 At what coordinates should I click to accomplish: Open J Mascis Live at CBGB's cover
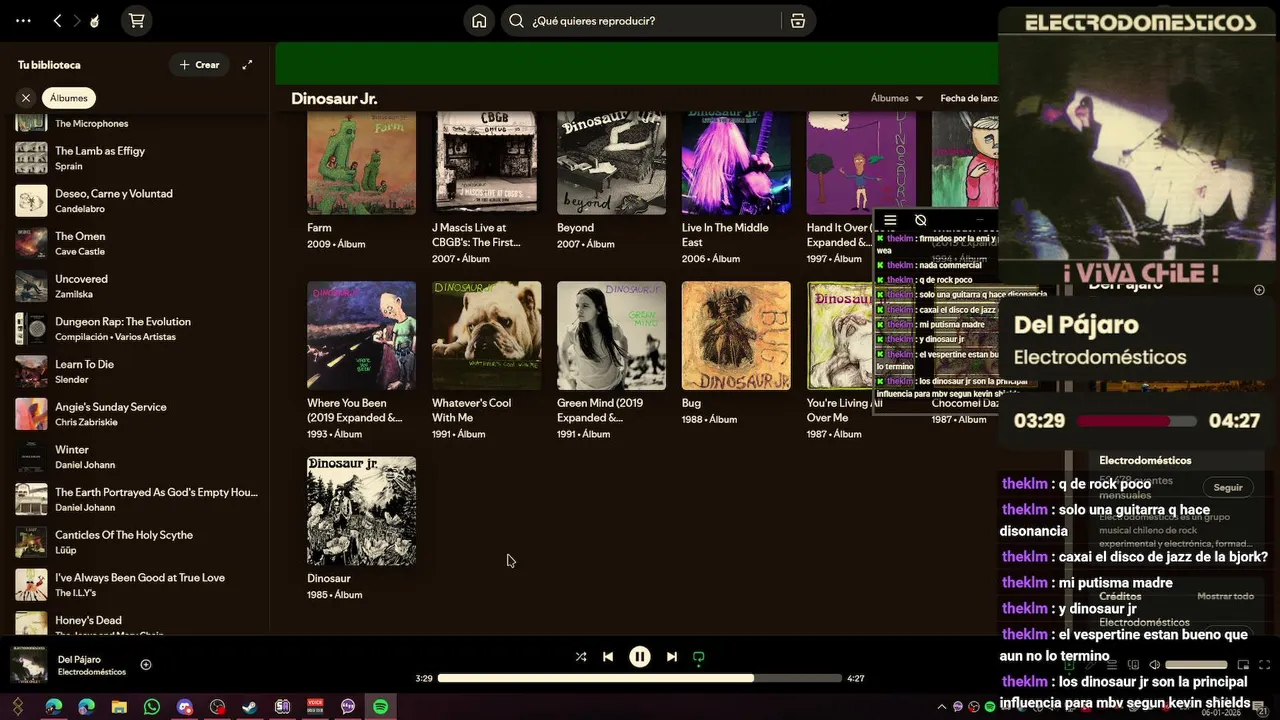[486, 162]
